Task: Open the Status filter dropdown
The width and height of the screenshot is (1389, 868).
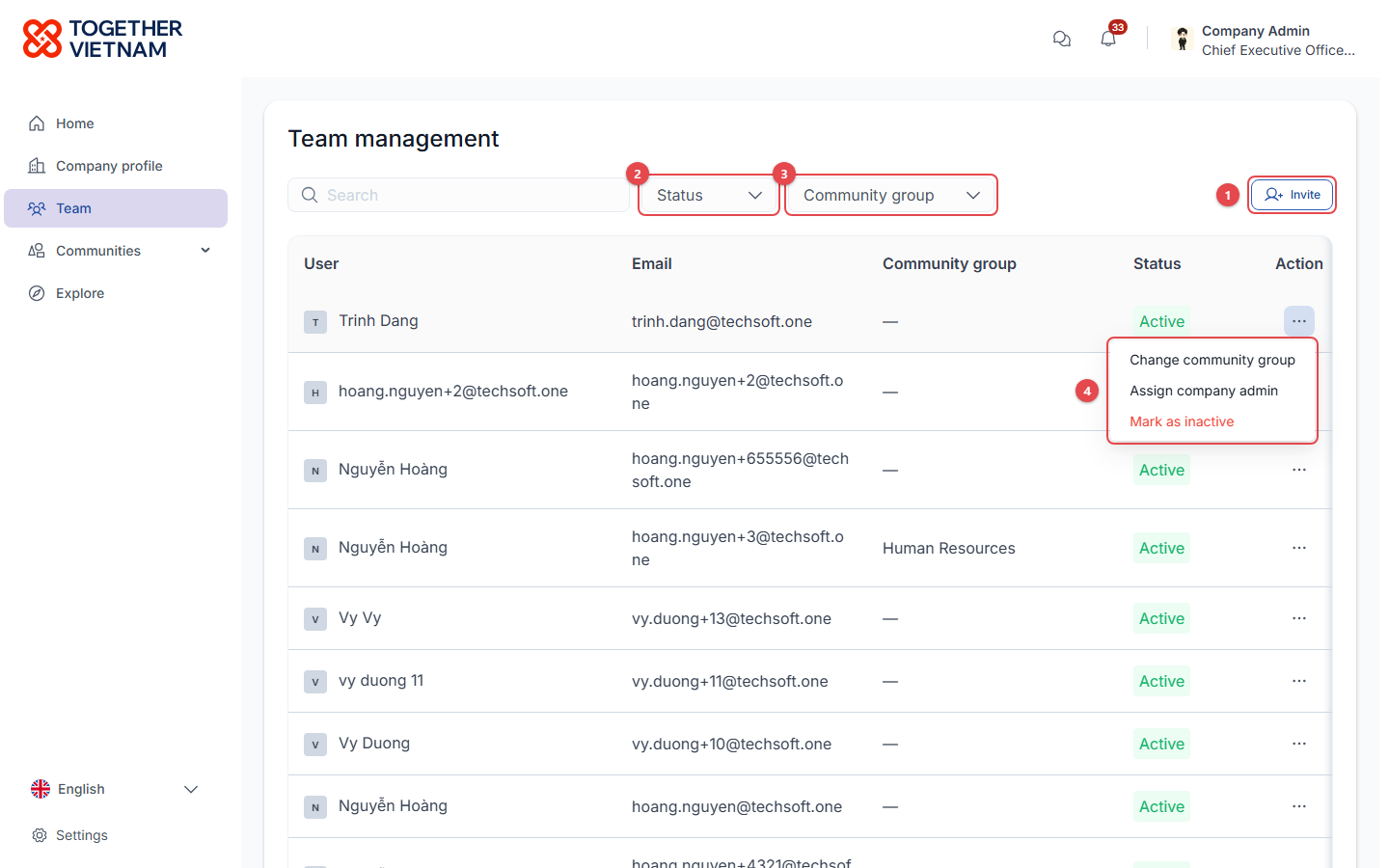Action: click(709, 195)
